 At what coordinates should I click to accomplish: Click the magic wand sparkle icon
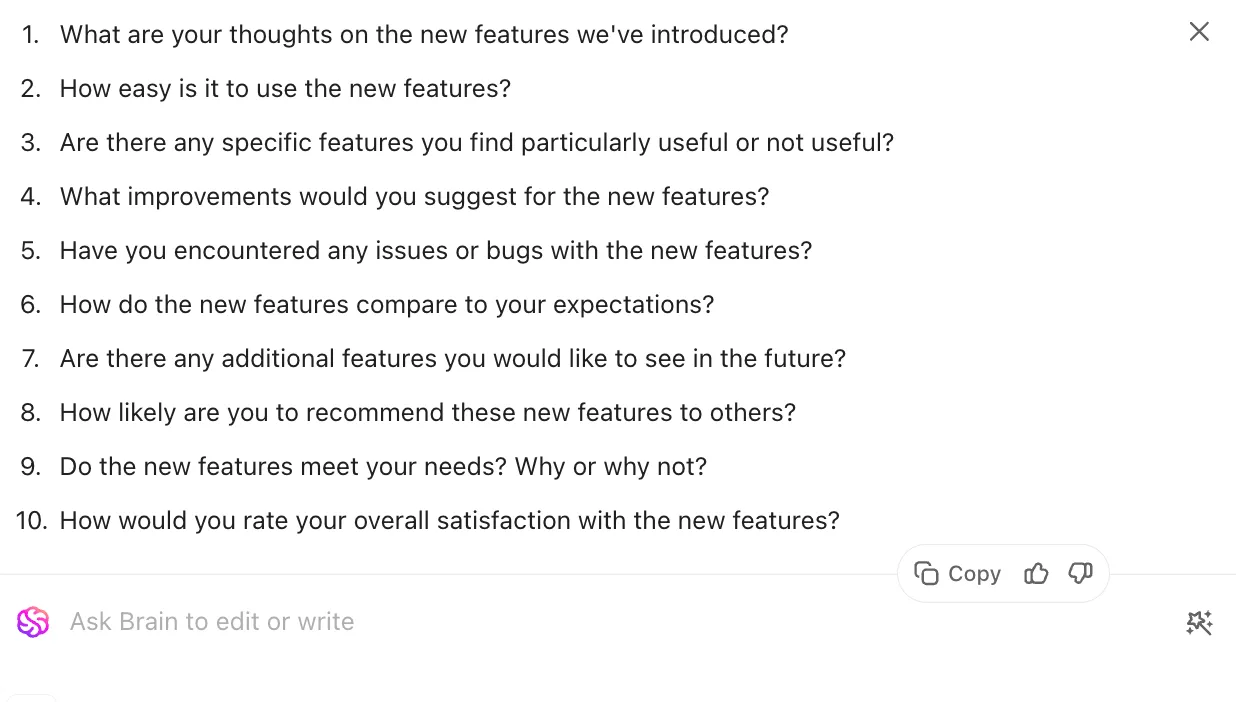coord(1199,622)
